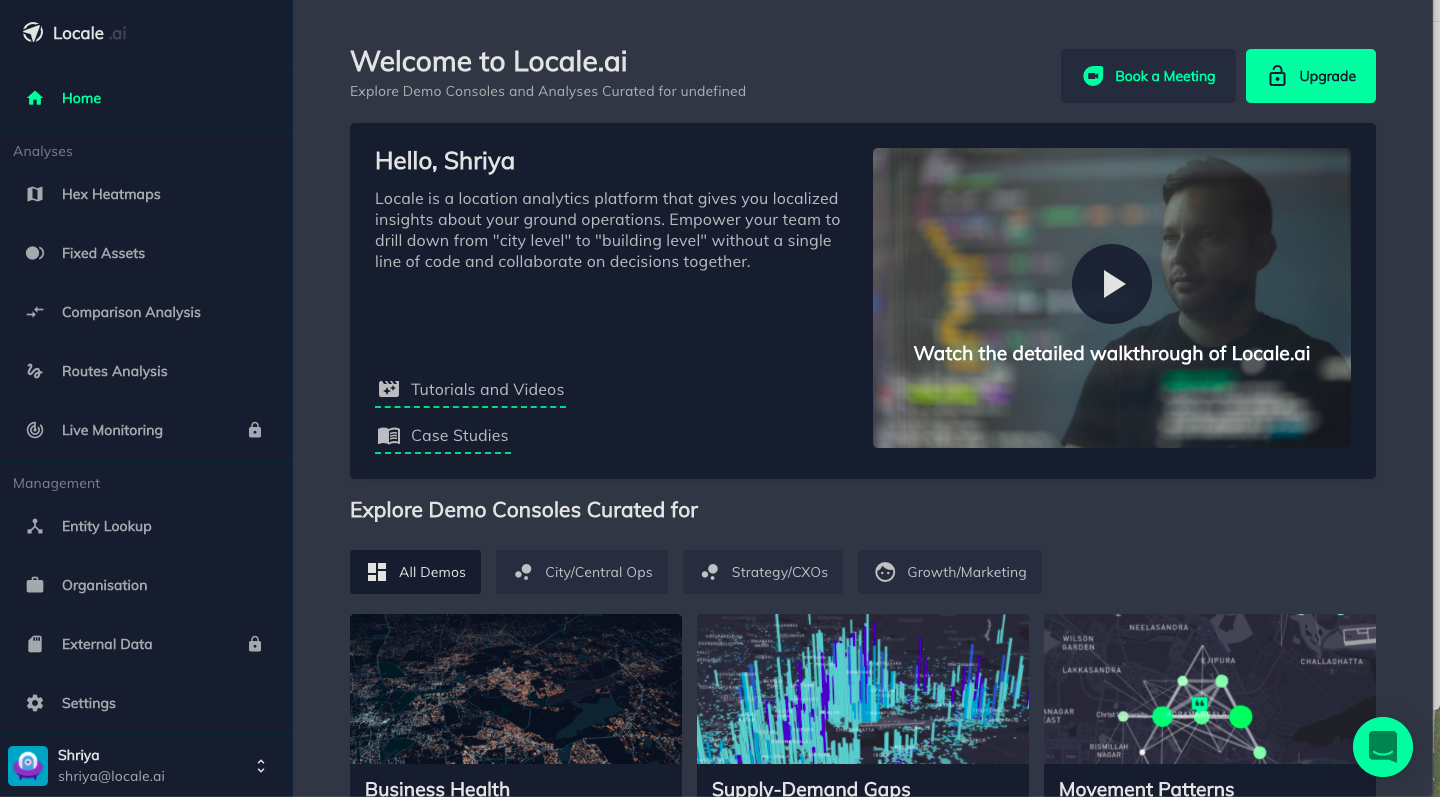
Task: Click the padlock icon in Upgrade button
Action: click(1277, 76)
